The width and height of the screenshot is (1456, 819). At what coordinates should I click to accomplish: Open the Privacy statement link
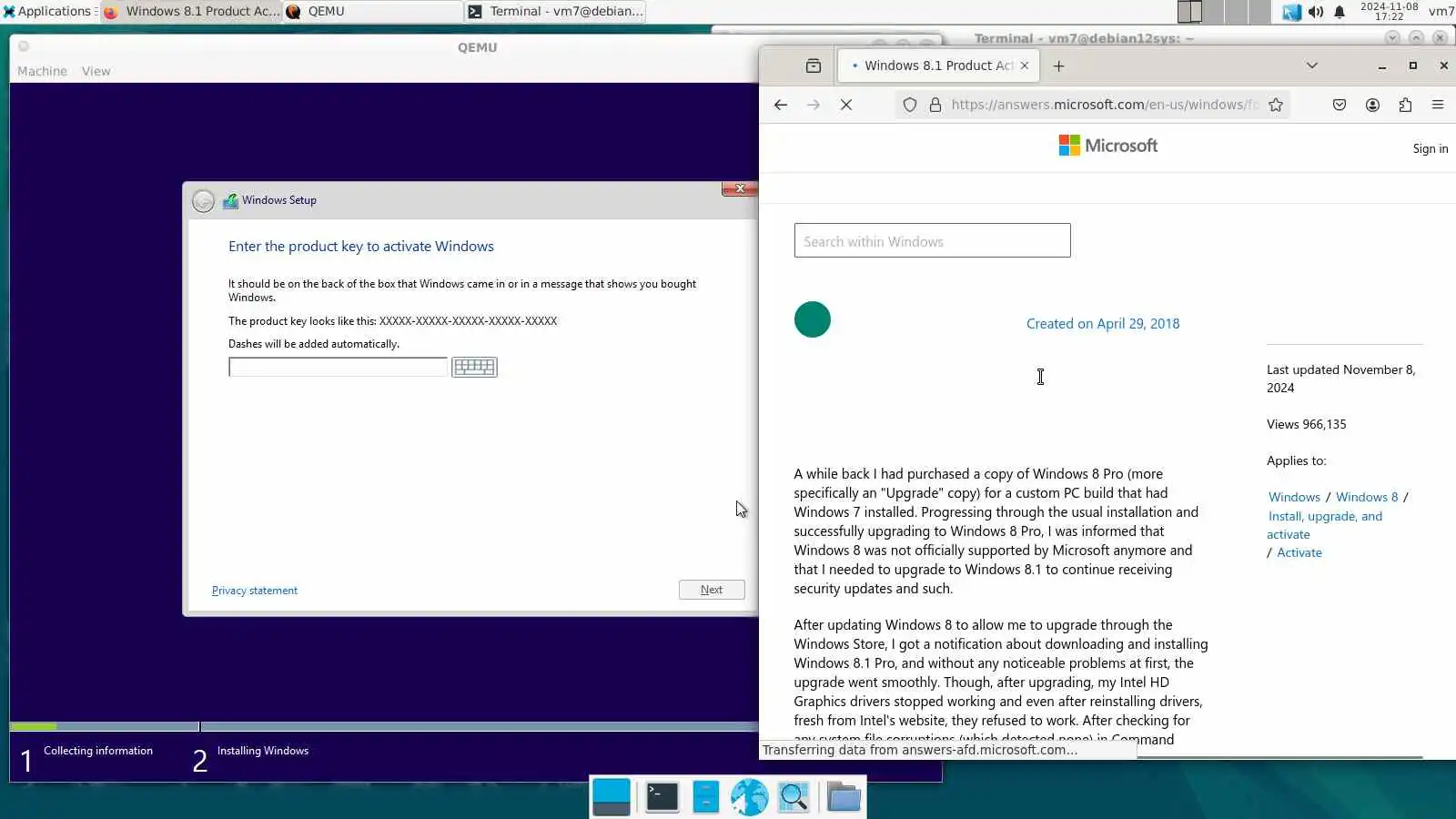tap(255, 591)
